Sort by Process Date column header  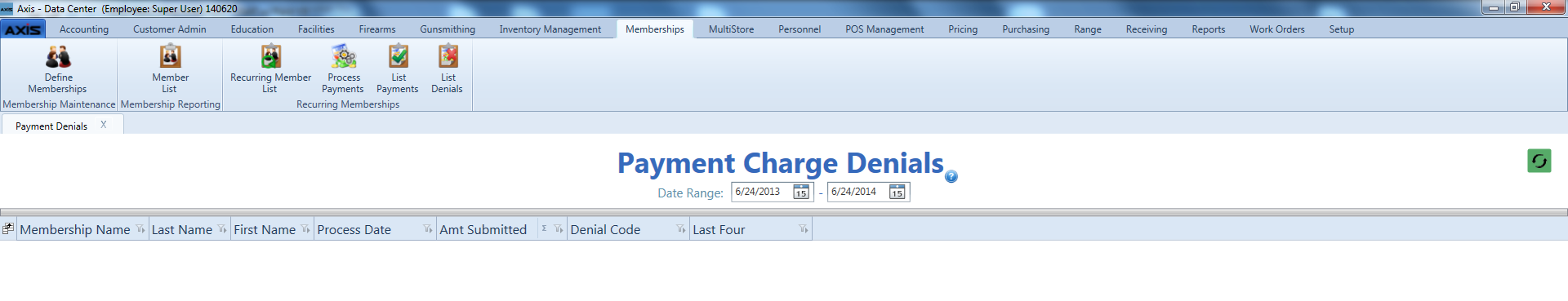354,230
